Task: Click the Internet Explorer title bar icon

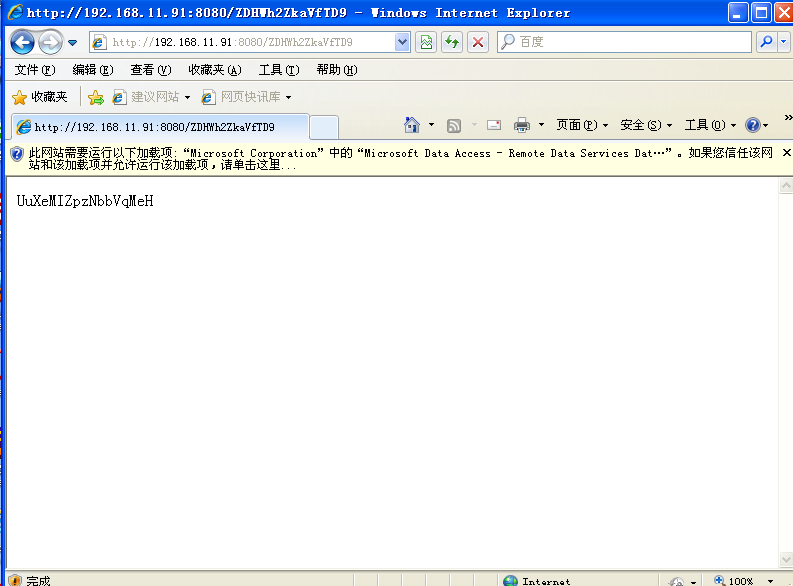Action: pos(15,12)
